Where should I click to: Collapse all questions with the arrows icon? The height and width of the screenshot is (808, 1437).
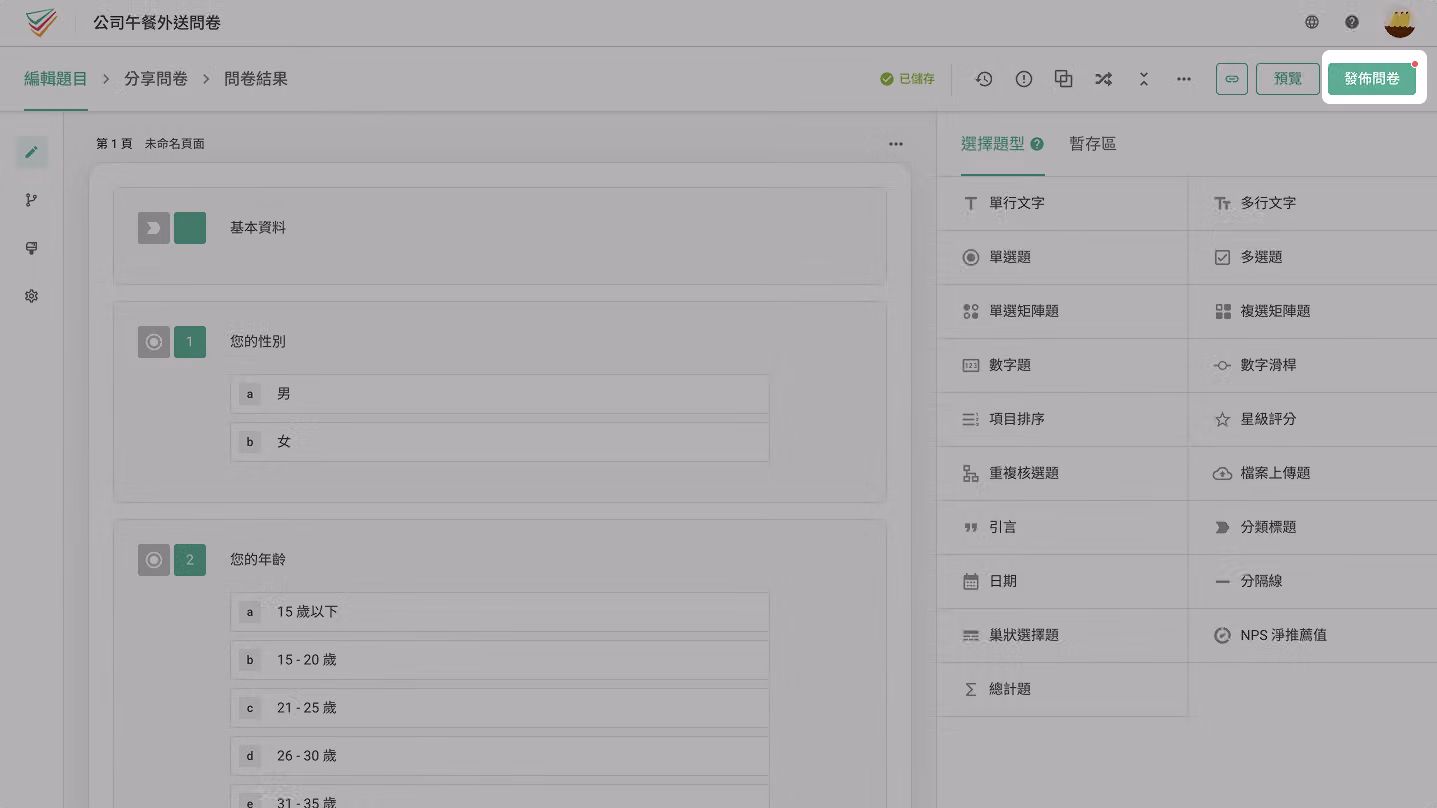1144,79
